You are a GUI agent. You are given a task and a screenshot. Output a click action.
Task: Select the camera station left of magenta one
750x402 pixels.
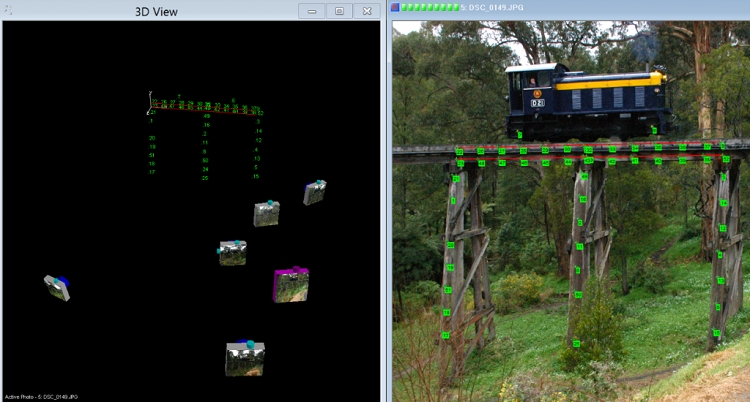232,252
